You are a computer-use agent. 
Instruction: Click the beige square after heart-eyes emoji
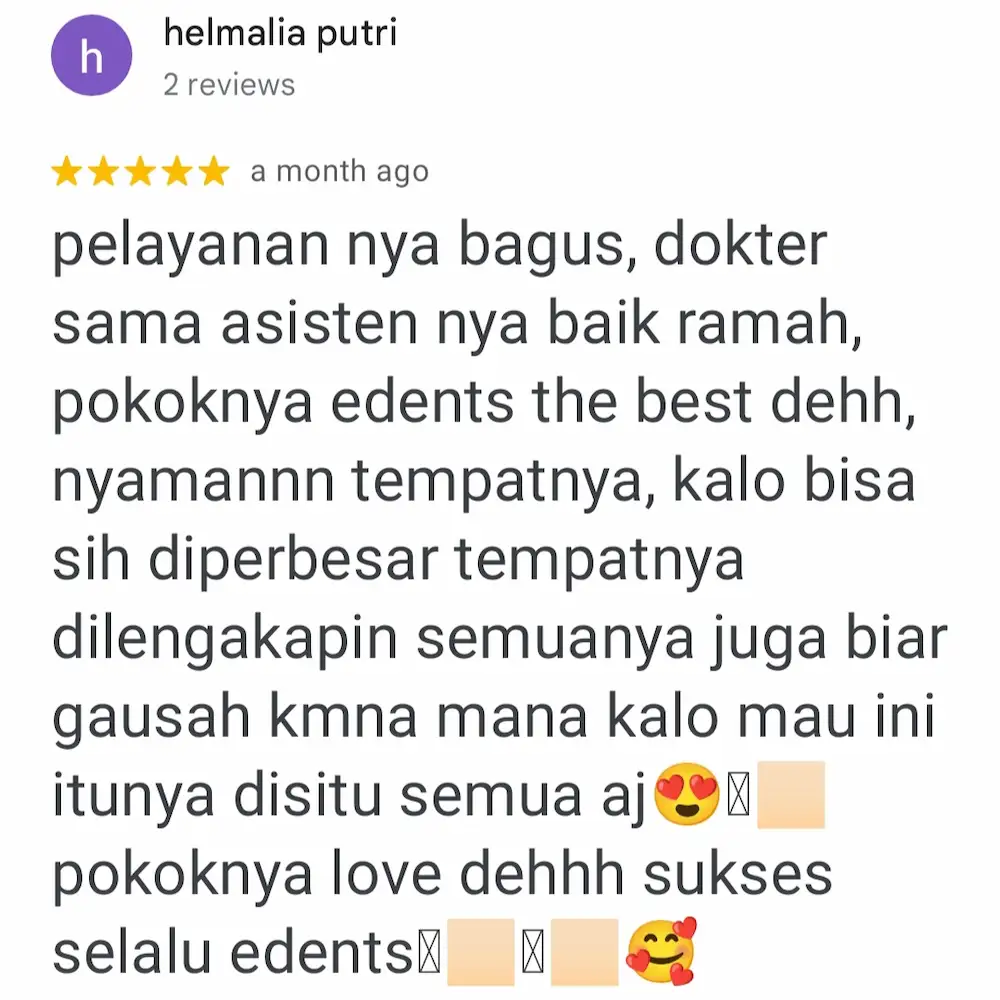(791, 795)
